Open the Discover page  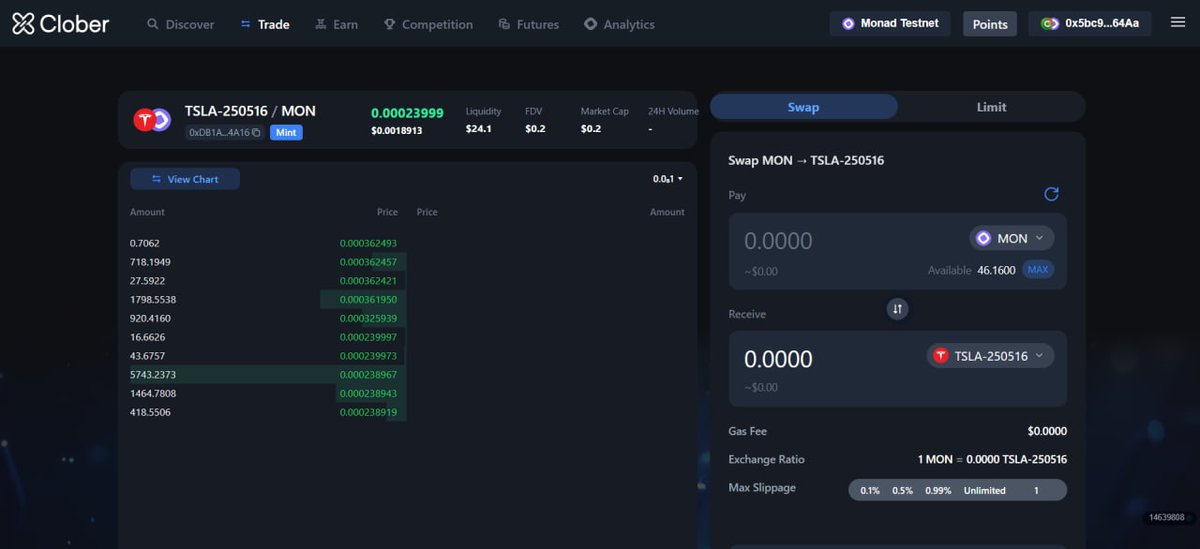180,24
